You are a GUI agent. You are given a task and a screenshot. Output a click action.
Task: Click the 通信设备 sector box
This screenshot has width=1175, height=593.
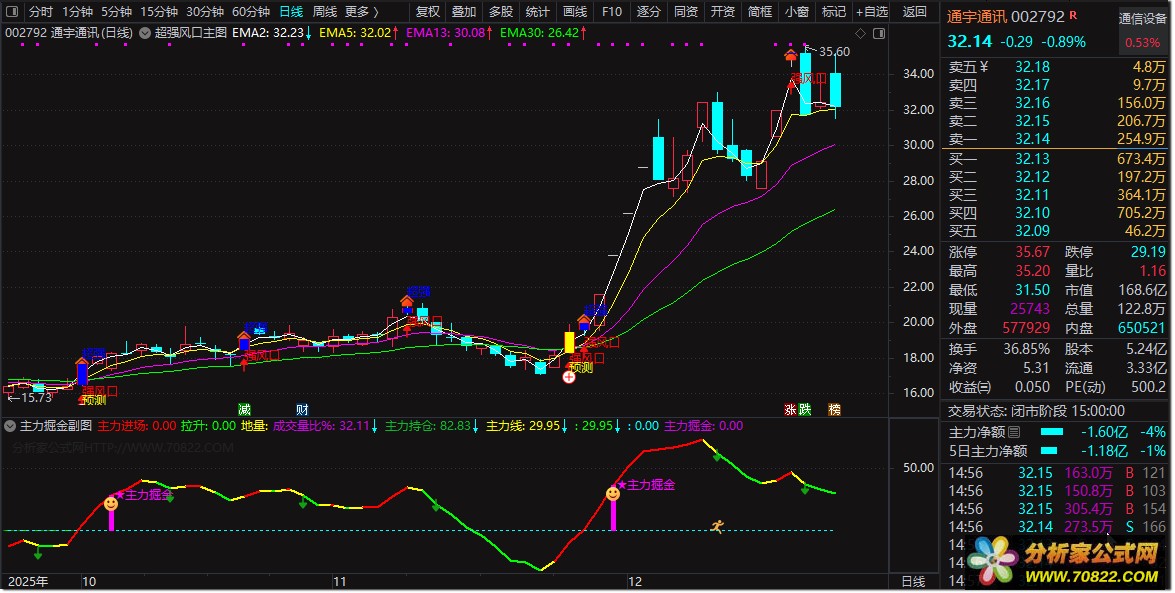point(1143,18)
